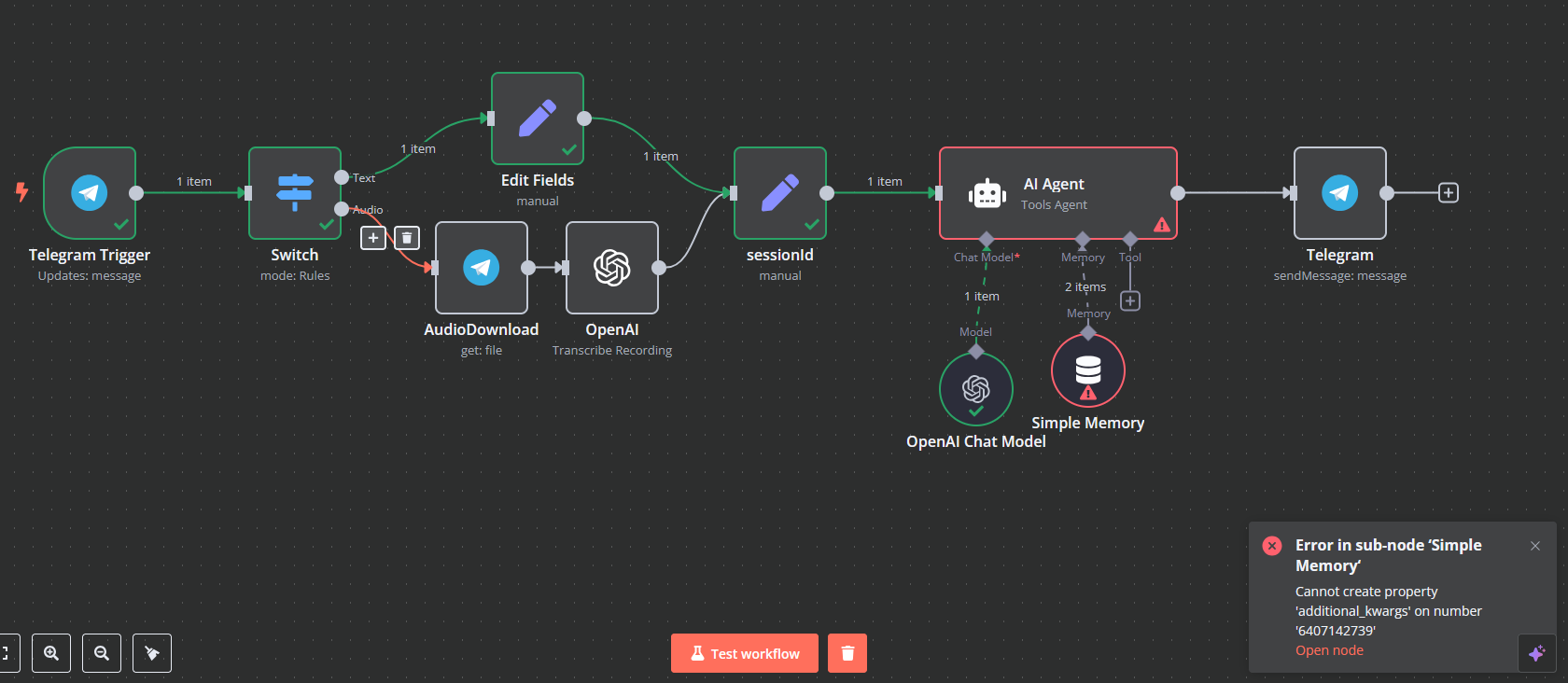This screenshot has height=683, width=1568.
Task: Open the Telegram sendMessage node
Action: (1340, 193)
